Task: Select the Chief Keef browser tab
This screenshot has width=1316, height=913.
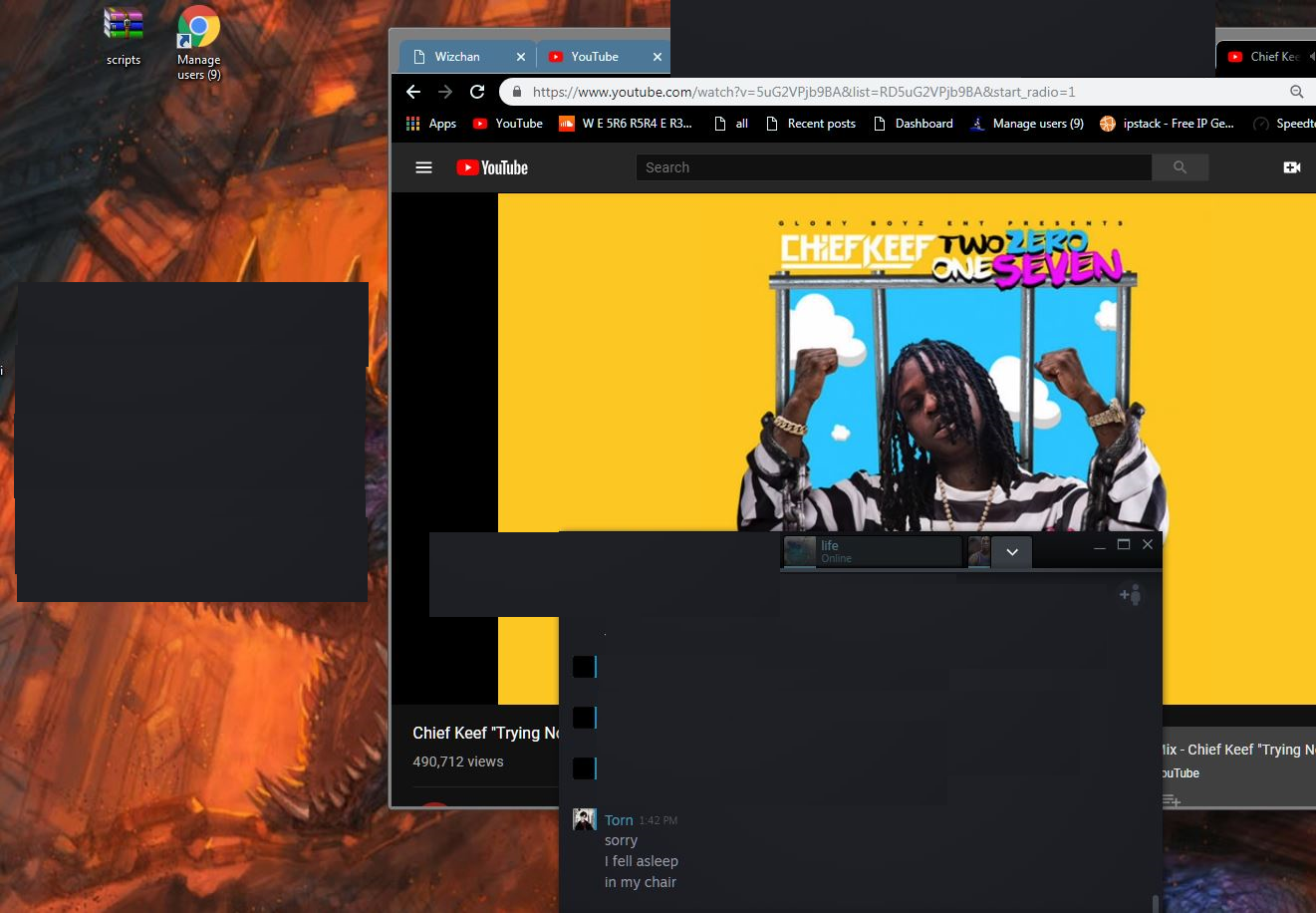Action: point(1267,57)
